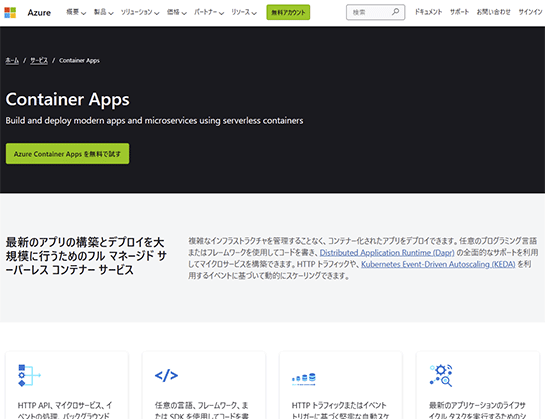
Task: Click the lifecycle gear and magnifier icon
Action: (x=441, y=376)
